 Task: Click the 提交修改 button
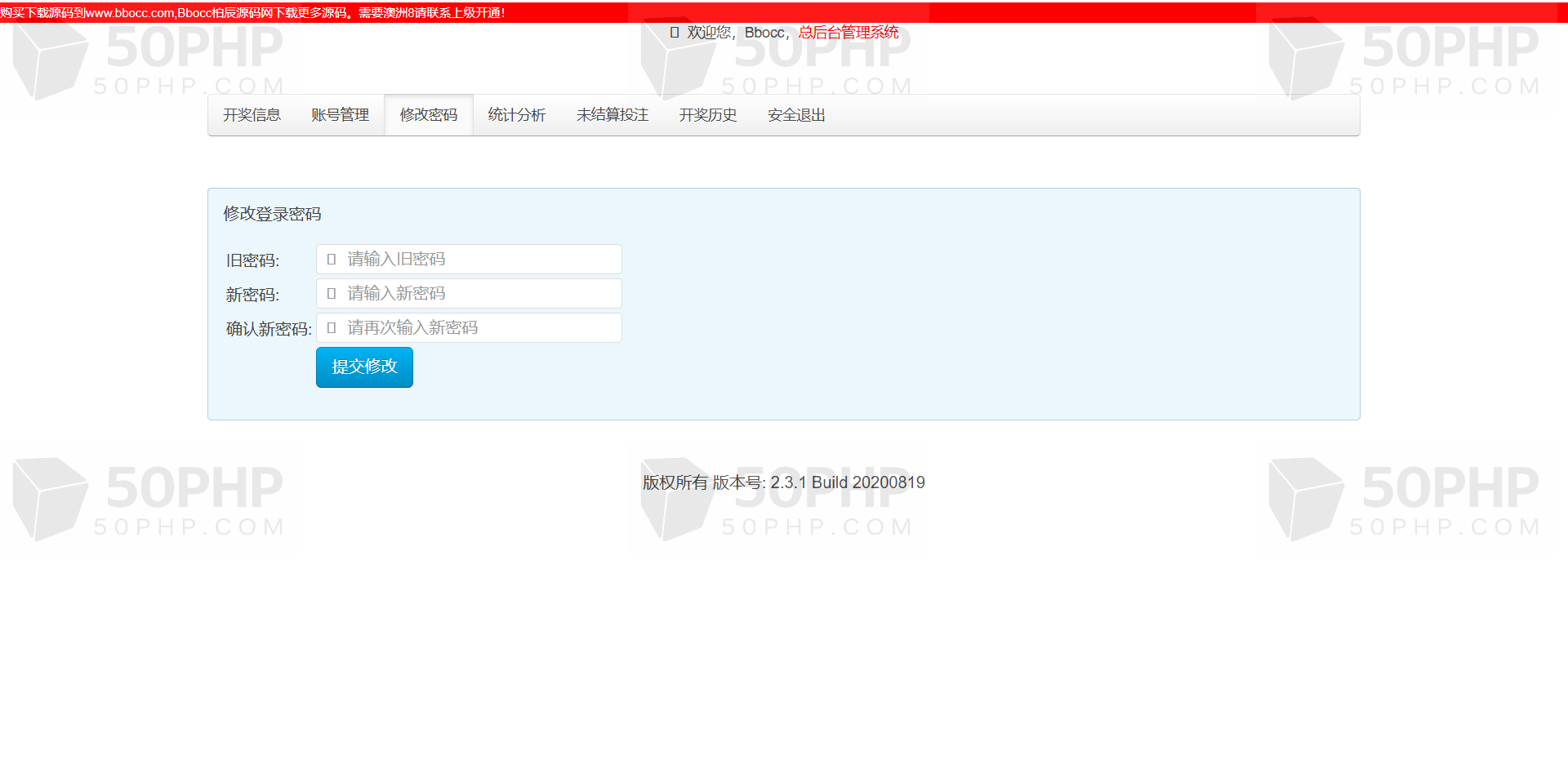coord(364,367)
